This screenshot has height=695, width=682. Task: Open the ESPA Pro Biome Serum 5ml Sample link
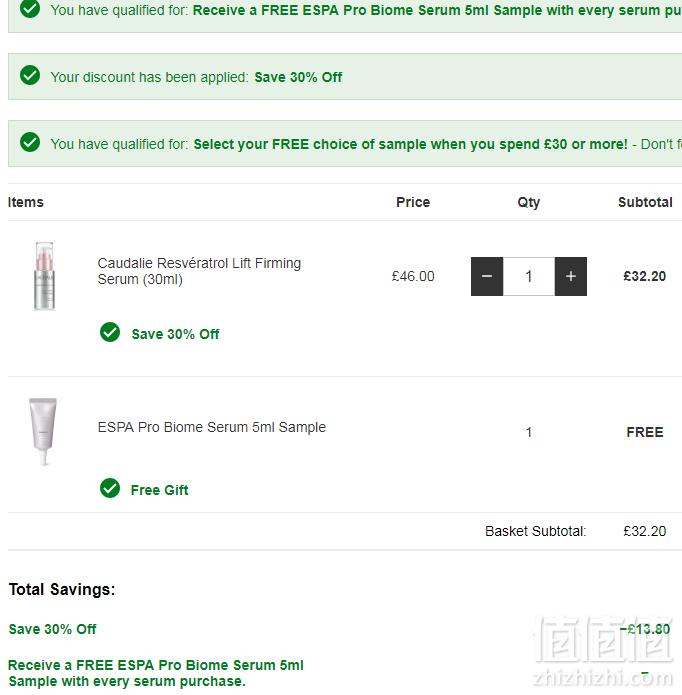(x=211, y=427)
